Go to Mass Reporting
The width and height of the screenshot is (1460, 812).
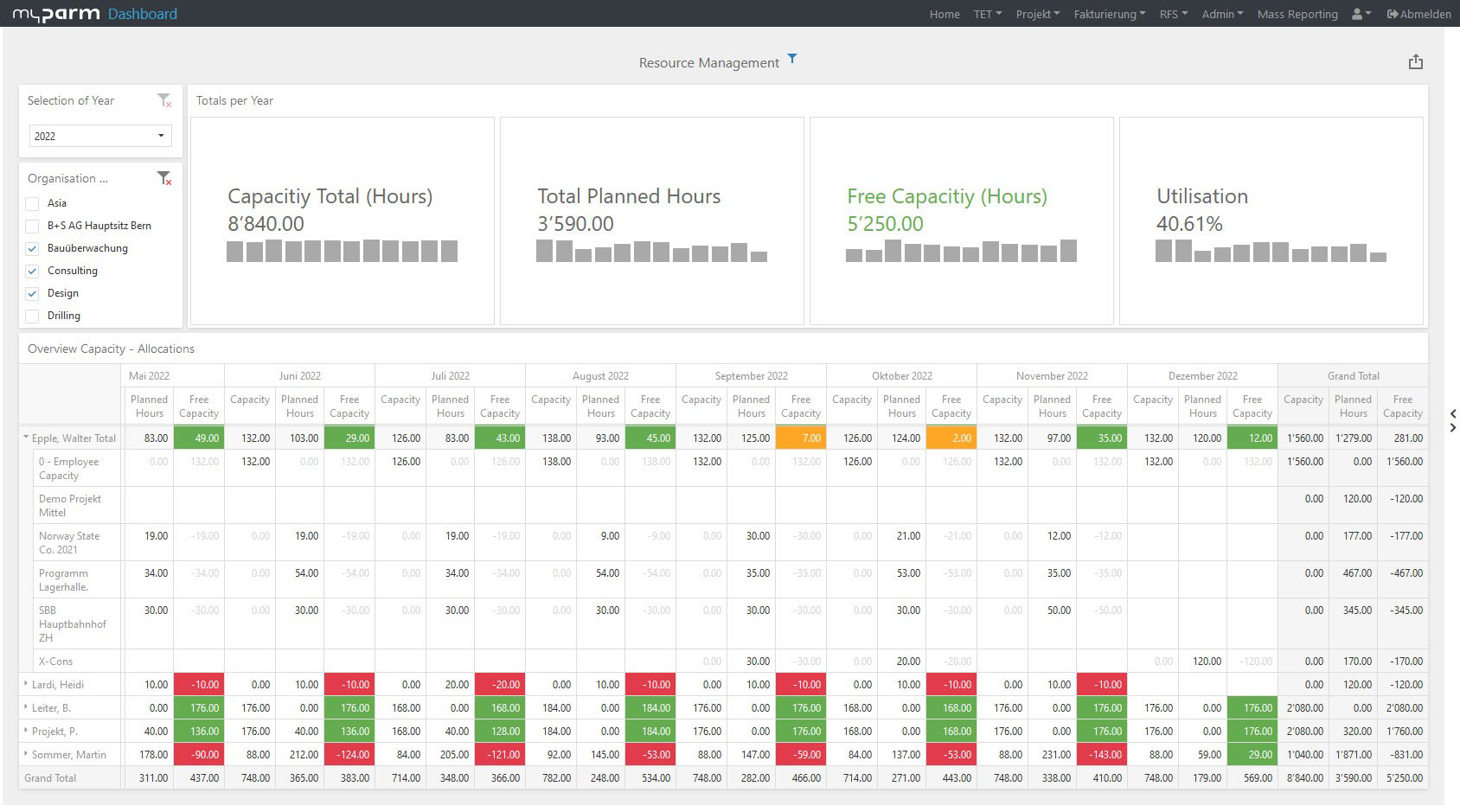point(1297,14)
